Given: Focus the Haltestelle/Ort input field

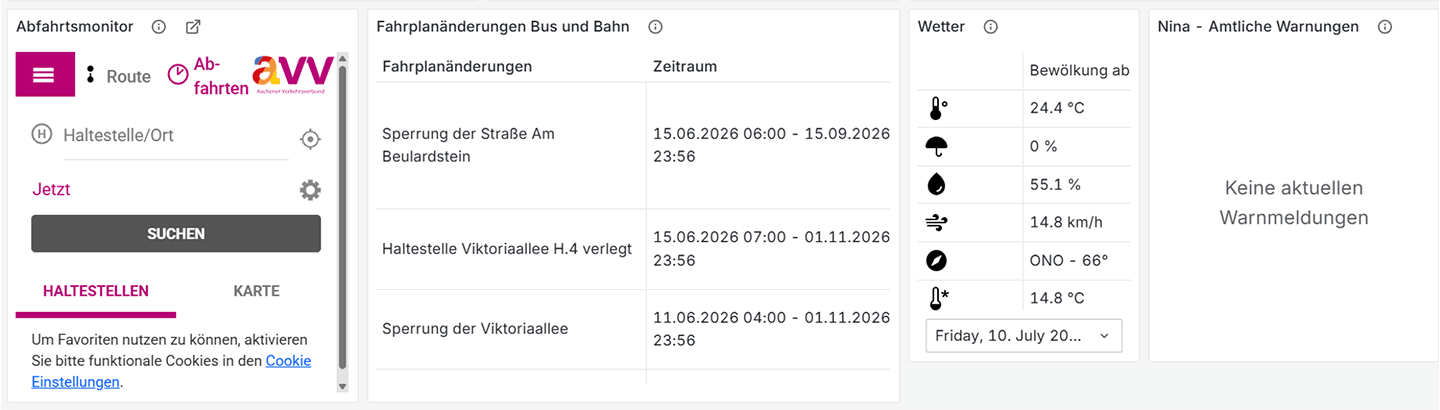Looking at the screenshot, I should [175, 136].
